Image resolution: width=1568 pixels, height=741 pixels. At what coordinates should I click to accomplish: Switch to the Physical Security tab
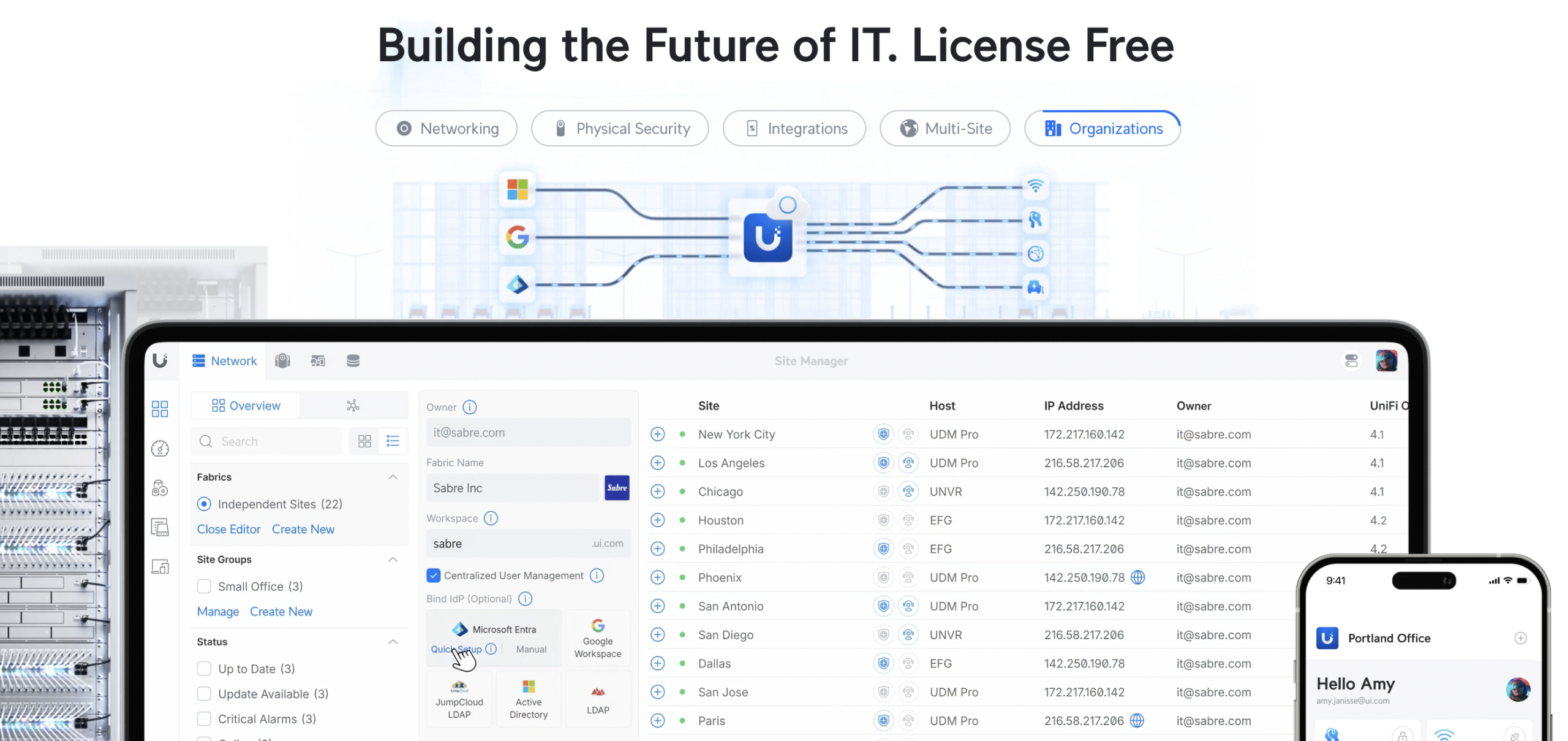tap(619, 129)
